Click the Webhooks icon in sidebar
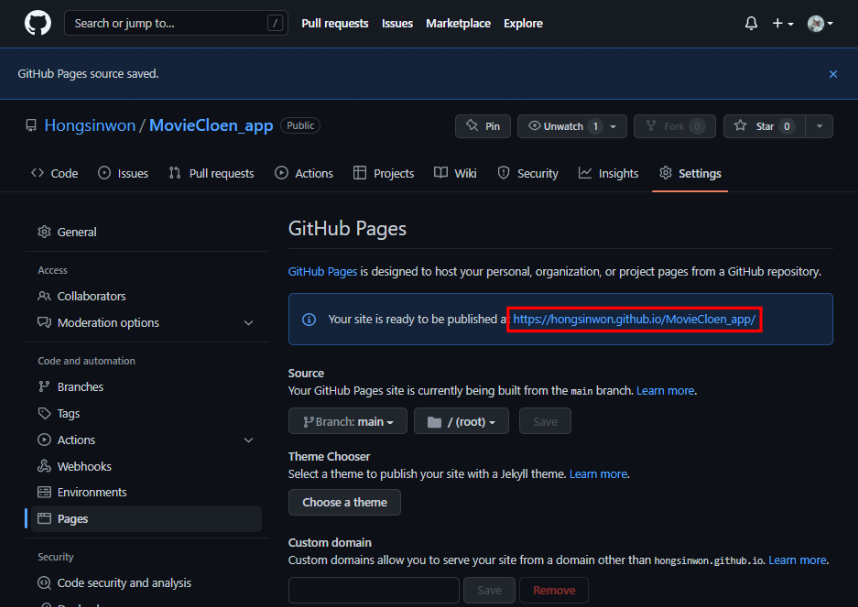858x607 pixels. 44,466
